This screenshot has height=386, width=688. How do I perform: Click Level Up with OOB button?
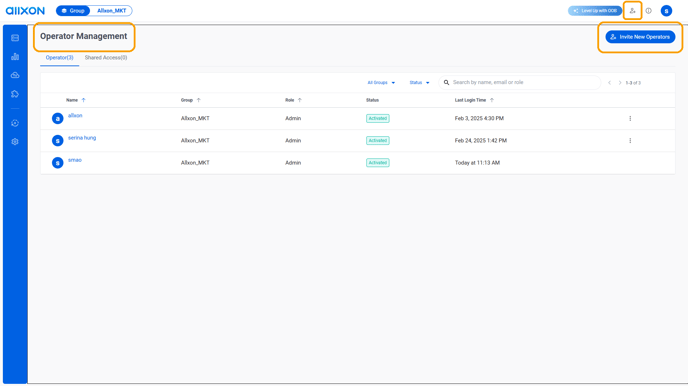click(595, 11)
